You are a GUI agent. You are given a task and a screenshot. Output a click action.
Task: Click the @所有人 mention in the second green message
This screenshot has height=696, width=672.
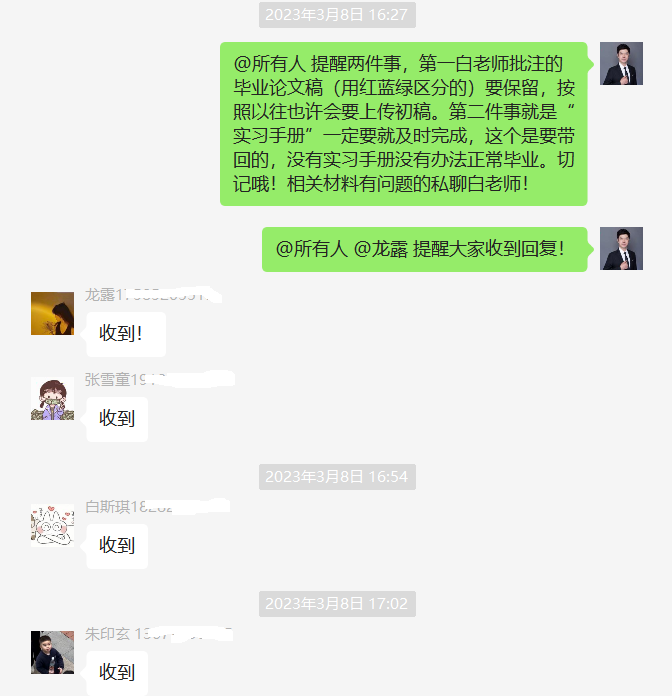click(311, 249)
